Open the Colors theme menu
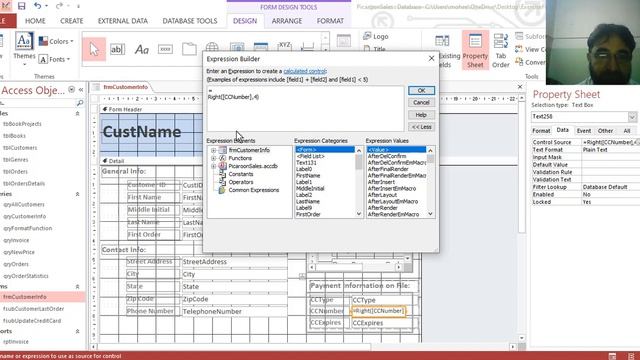640x360 pixels. click(56, 41)
